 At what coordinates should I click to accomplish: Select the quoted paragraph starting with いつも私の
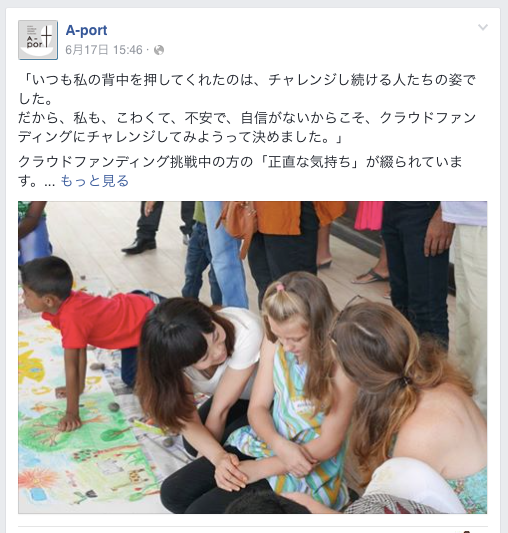click(x=247, y=108)
